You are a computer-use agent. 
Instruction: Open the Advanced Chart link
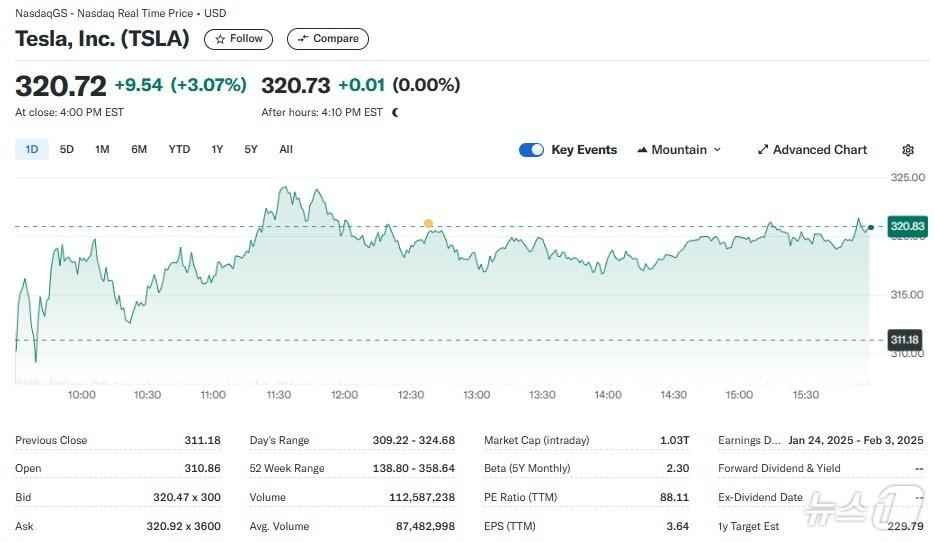click(x=819, y=150)
